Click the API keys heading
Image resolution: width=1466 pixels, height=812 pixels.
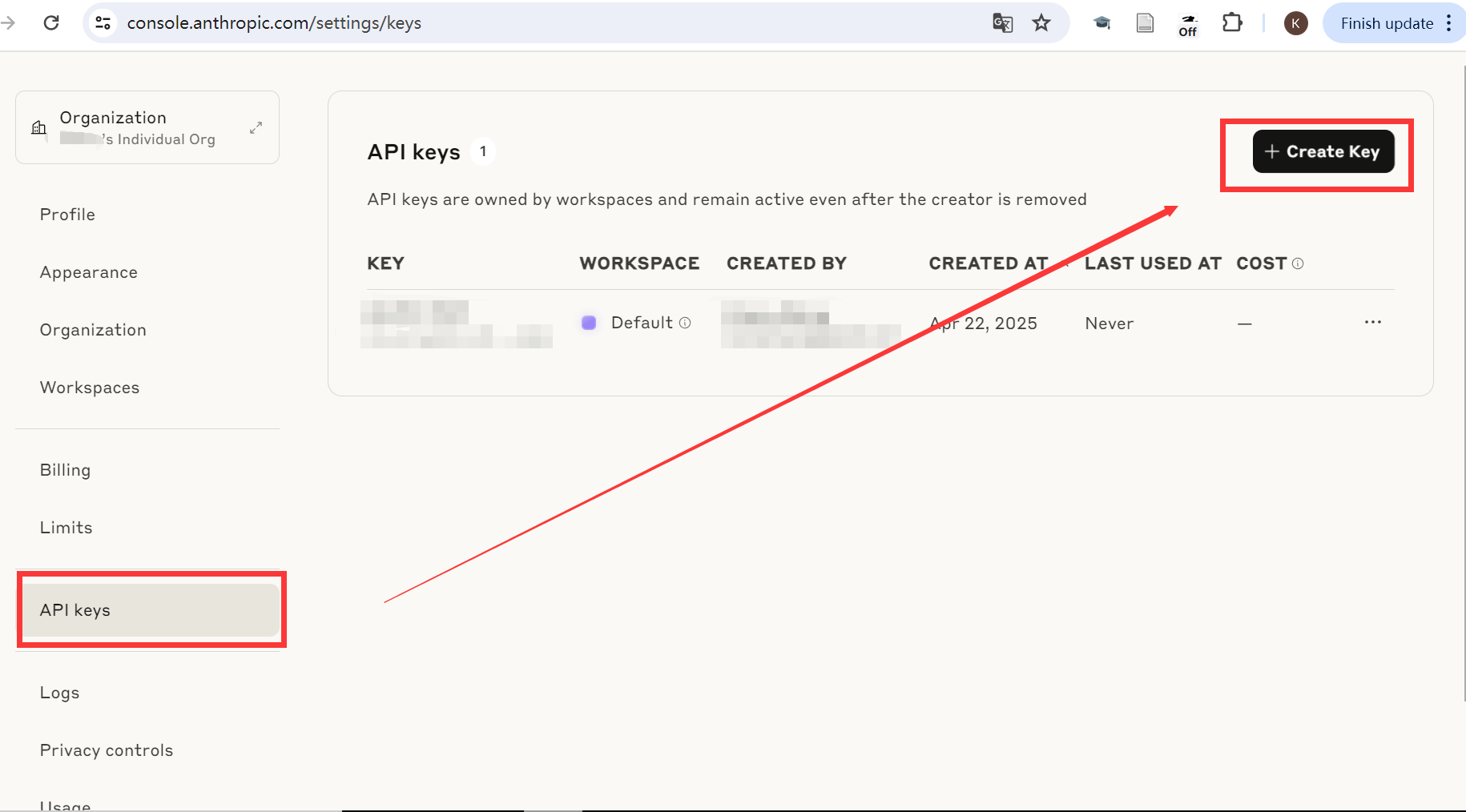(413, 152)
